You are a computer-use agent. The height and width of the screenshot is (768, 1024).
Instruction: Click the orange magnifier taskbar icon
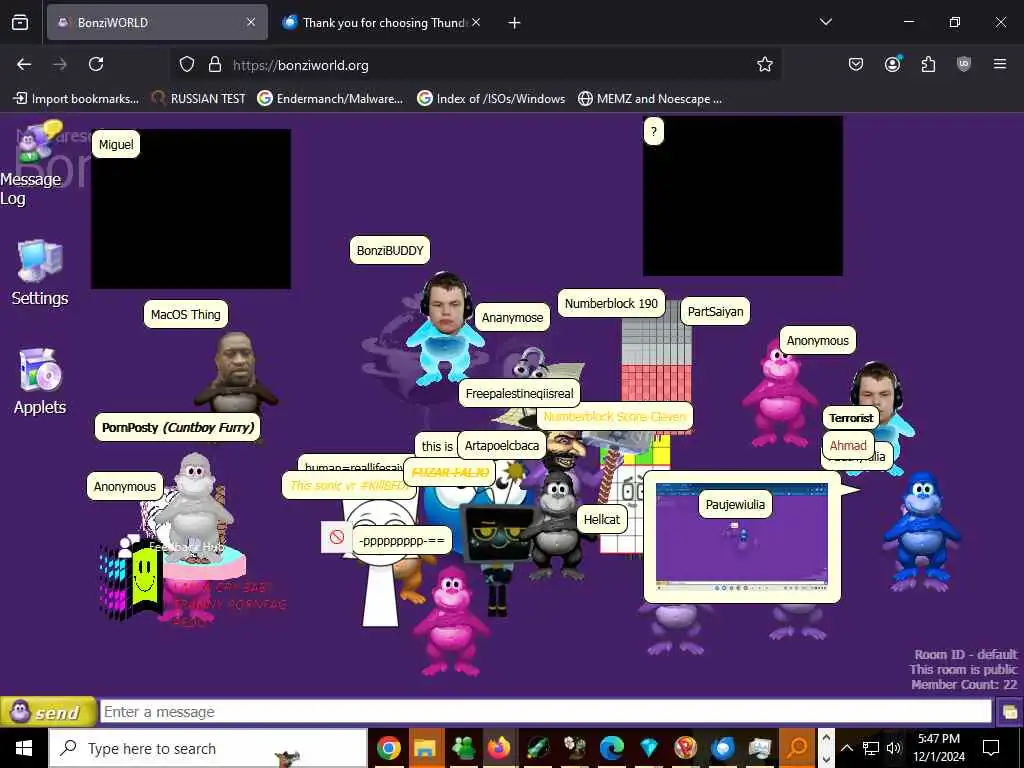point(796,748)
